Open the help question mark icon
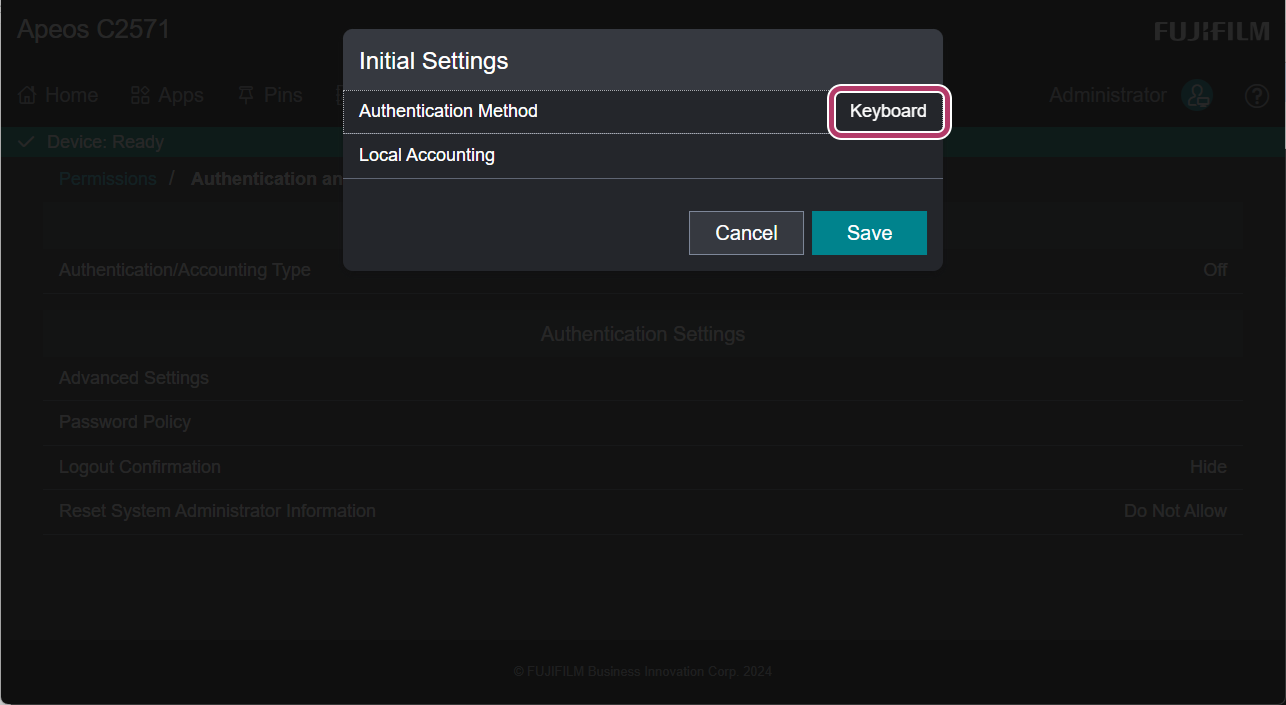 [1257, 96]
